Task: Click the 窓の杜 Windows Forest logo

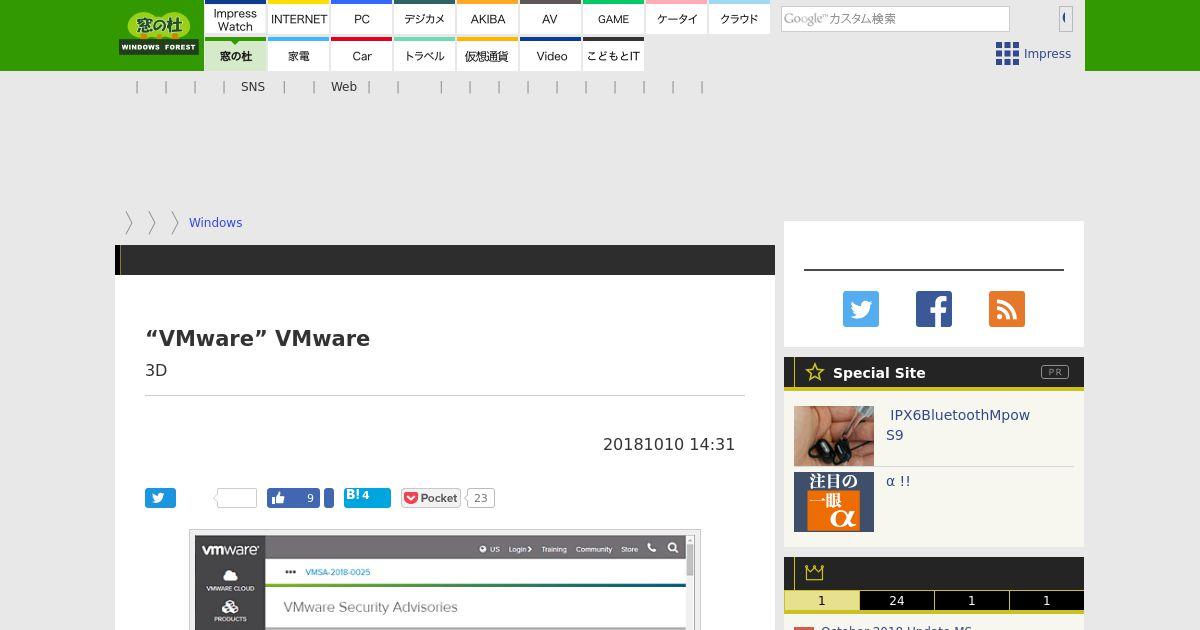Action: (159, 33)
